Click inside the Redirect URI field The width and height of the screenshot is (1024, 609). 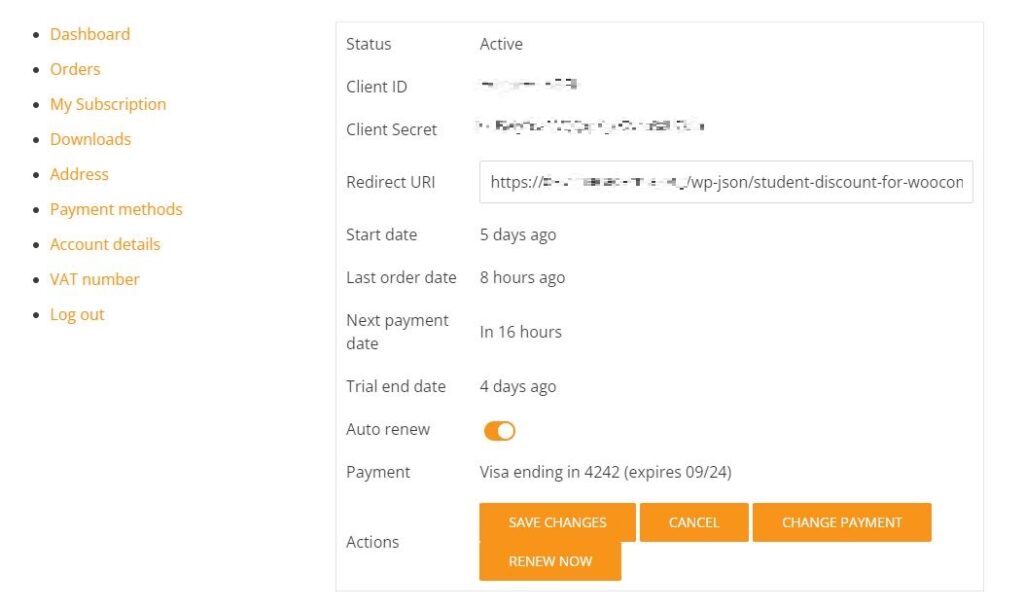point(726,182)
